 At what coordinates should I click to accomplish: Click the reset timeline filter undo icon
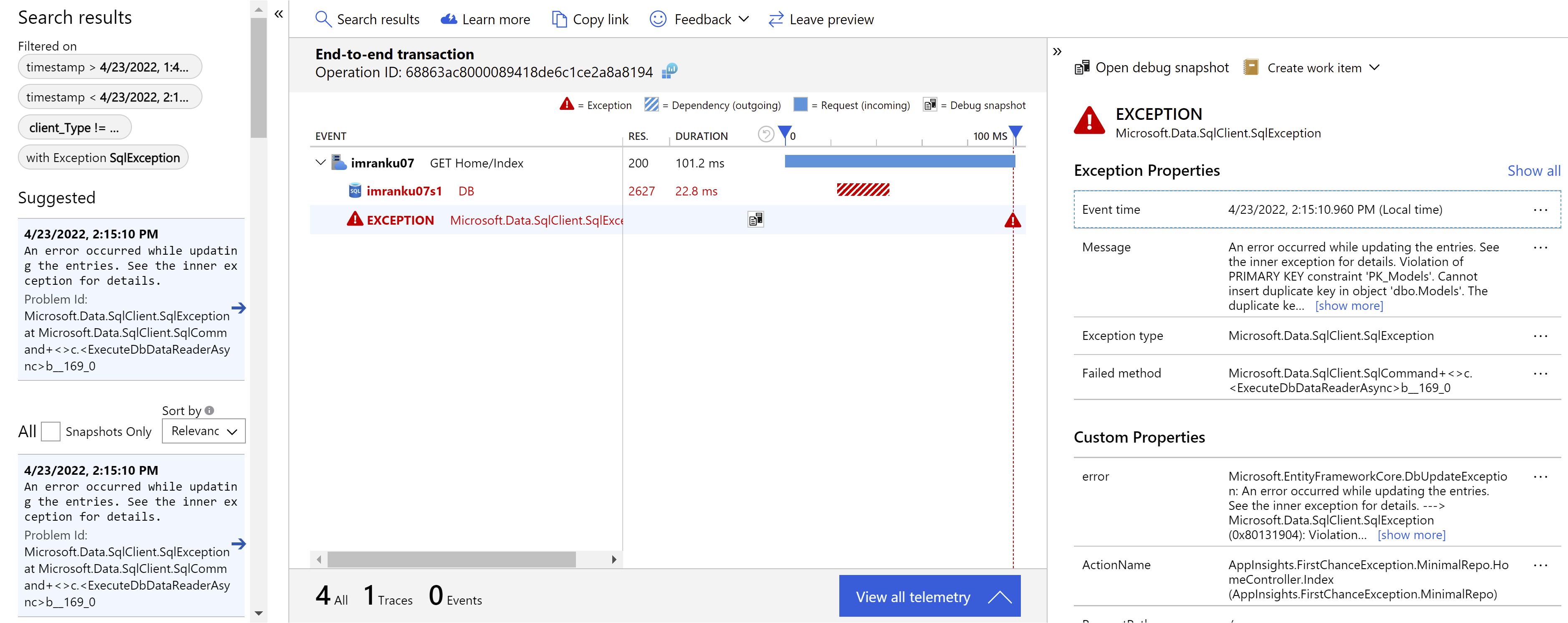tap(766, 134)
